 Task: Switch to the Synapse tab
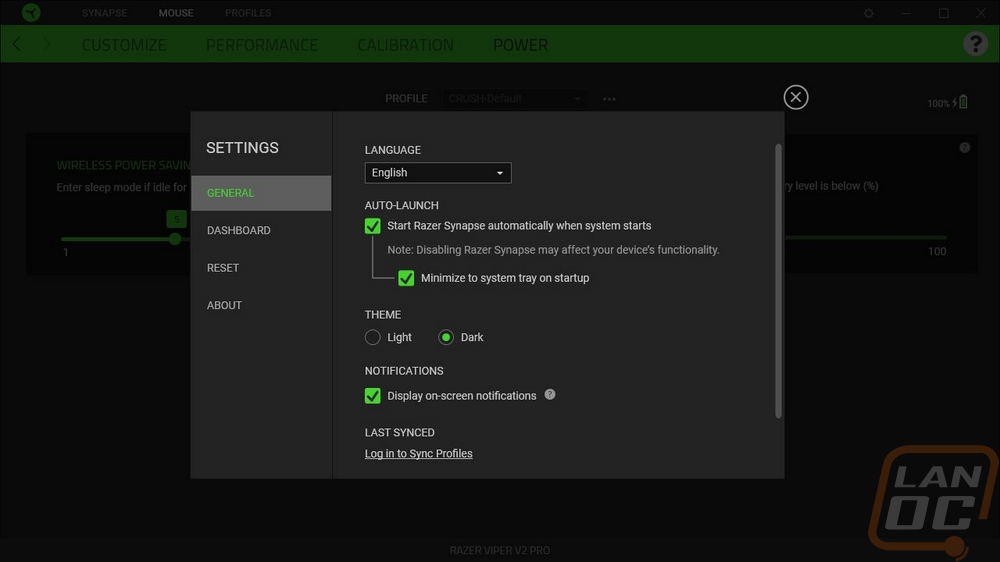(x=104, y=13)
